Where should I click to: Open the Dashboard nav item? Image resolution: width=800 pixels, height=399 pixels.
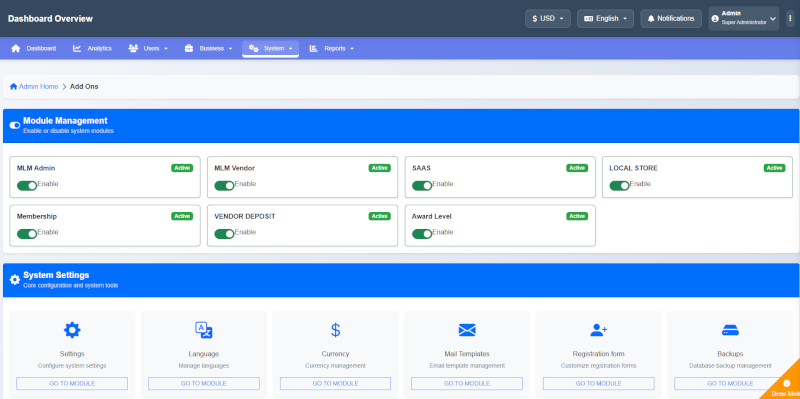(x=34, y=48)
